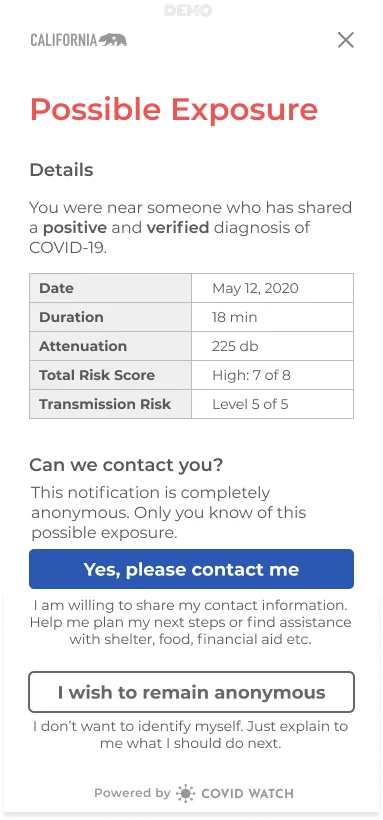
Task: Click the California bear logo
Action: click(113, 40)
